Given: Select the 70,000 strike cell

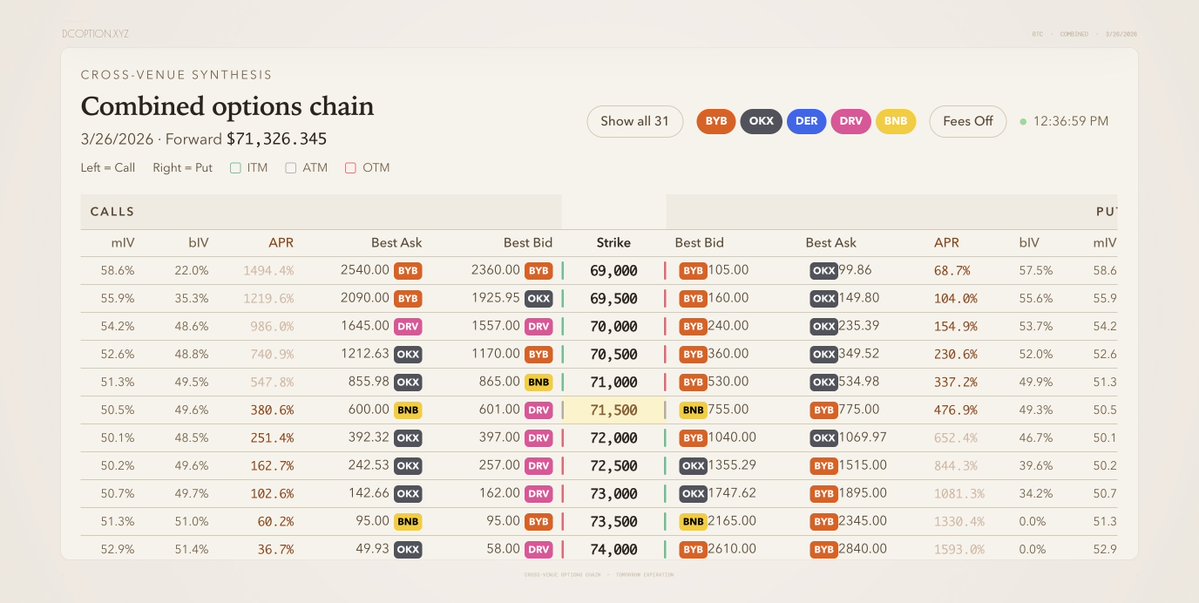Looking at the screenshot, I should pos(613,326).
